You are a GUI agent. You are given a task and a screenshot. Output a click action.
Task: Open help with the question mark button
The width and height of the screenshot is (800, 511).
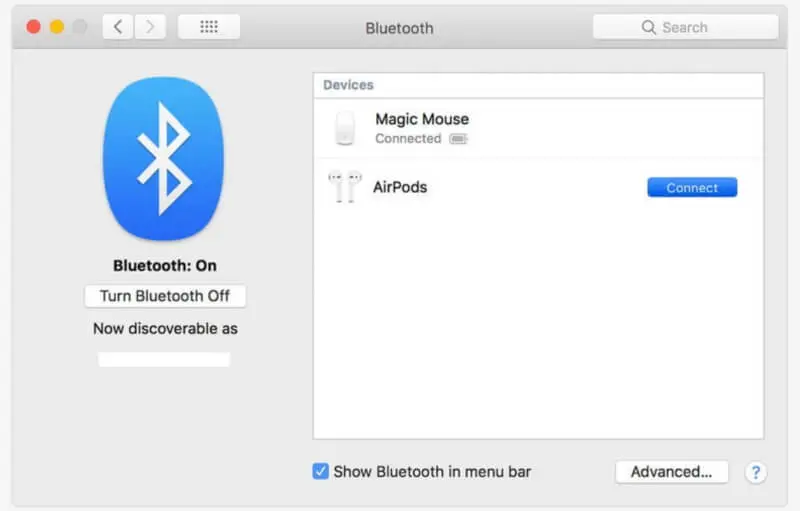[x=756, y=472]
